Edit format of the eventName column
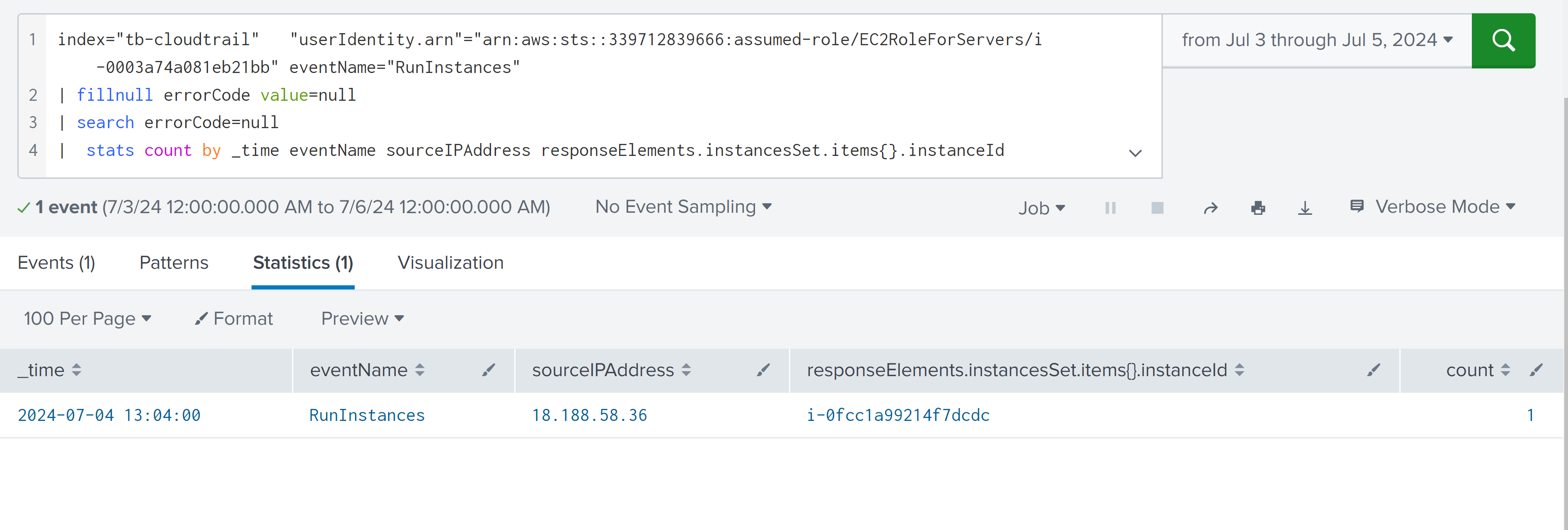Viewport: 1568px width, 530px height. click(488, 370)
